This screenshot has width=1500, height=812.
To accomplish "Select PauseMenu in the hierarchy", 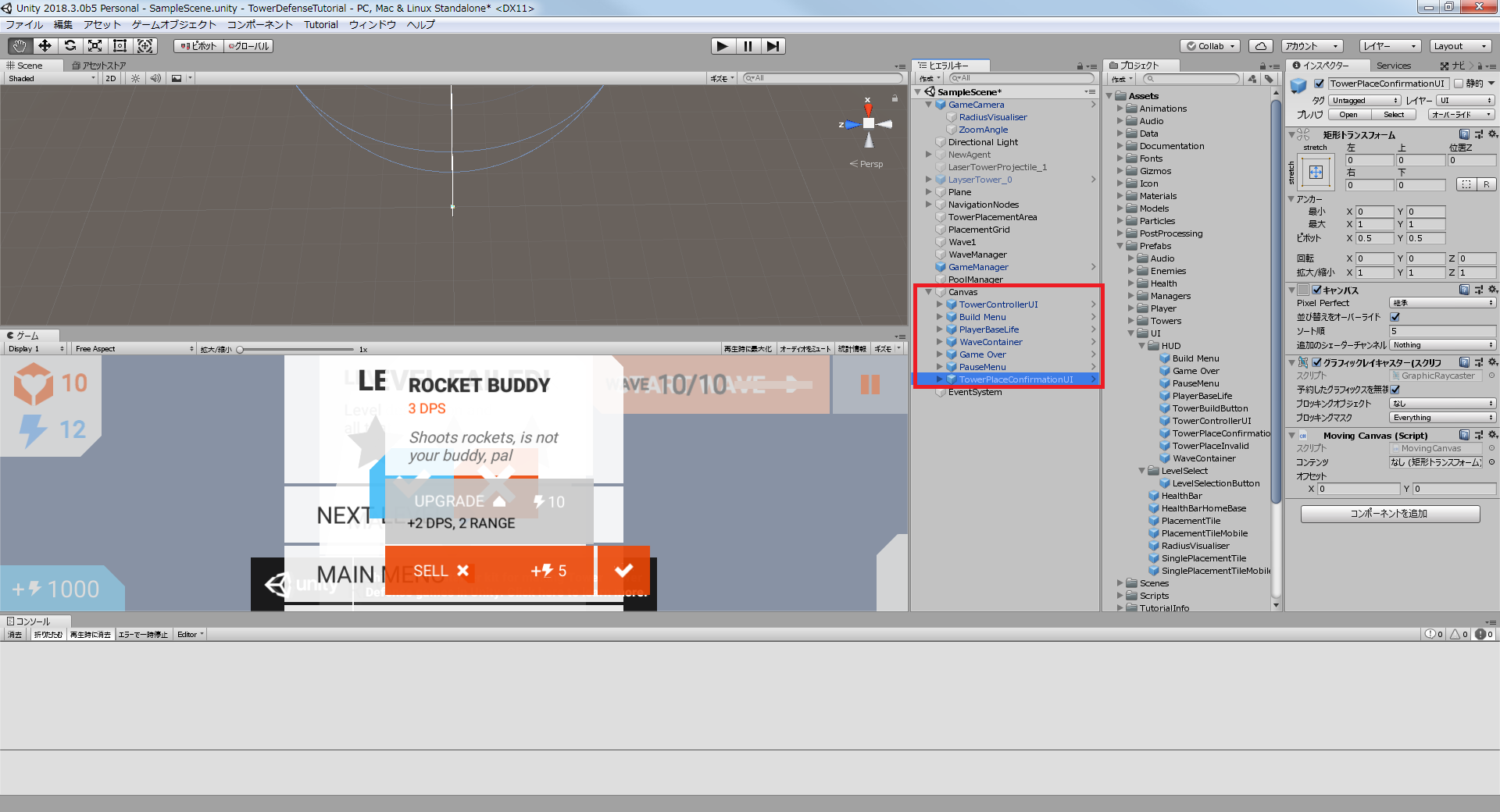I will (x=982, y=367).
